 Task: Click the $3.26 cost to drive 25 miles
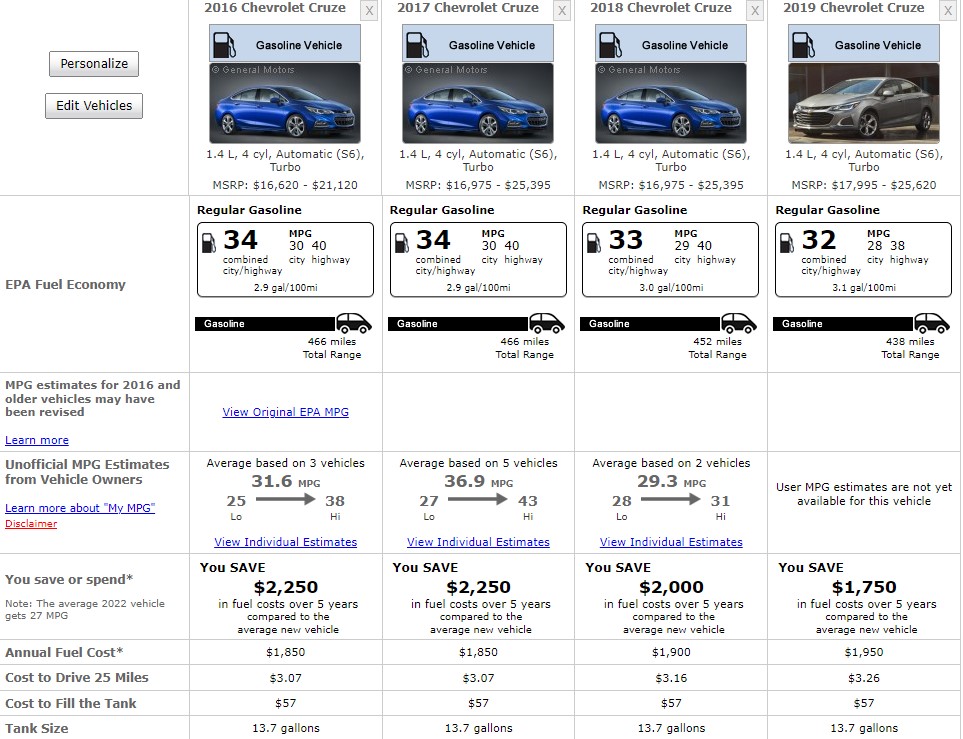[864, 678]
